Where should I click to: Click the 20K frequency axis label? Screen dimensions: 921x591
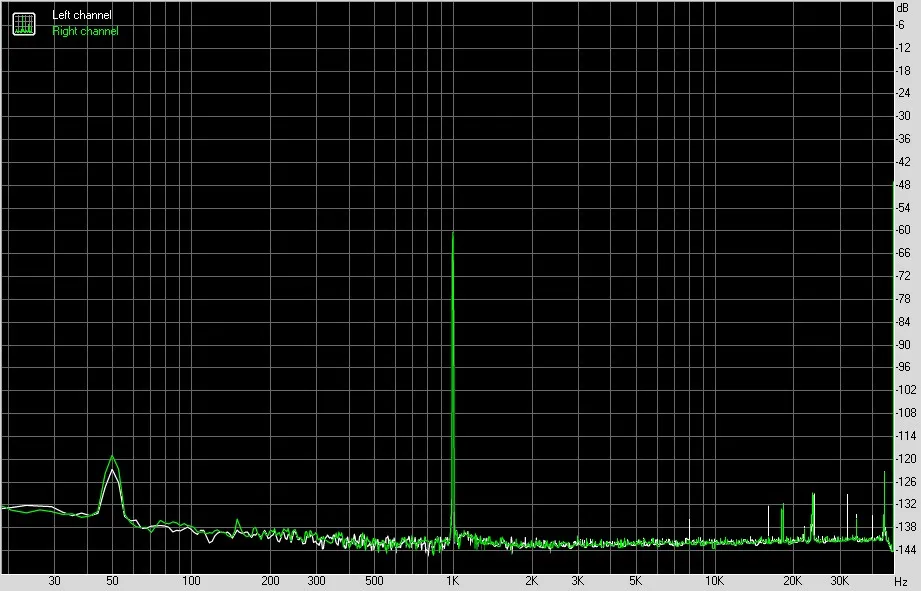pyautogui.click(x=793, y=581)
